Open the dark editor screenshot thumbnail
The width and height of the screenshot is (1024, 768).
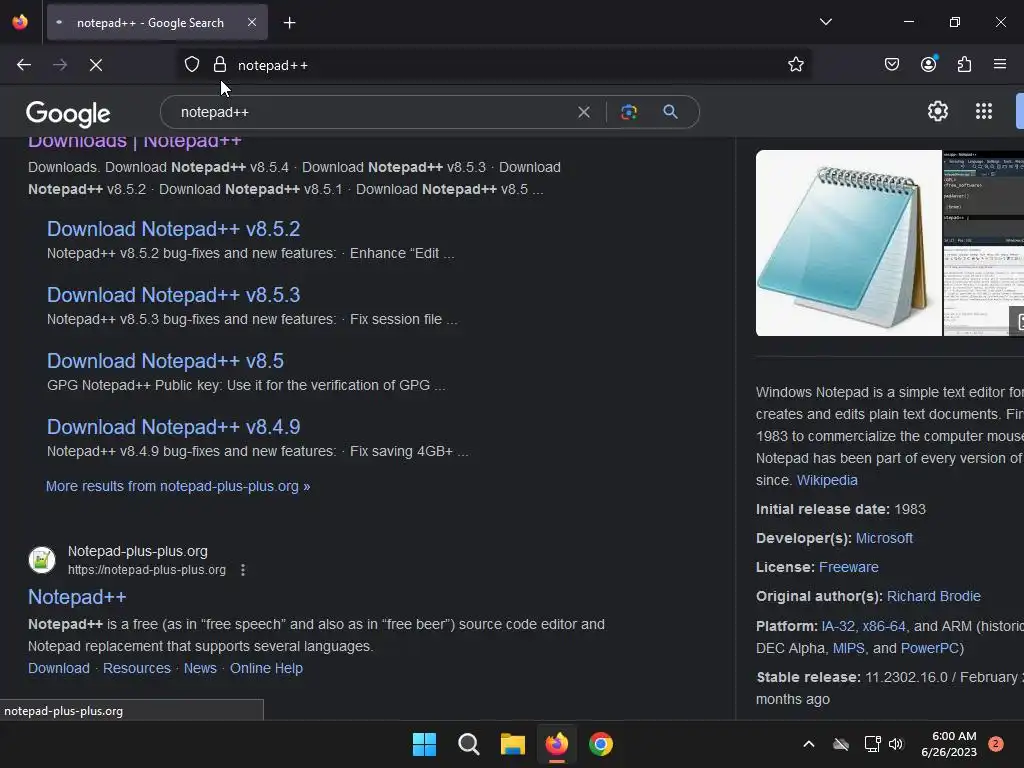click(984, 243)
